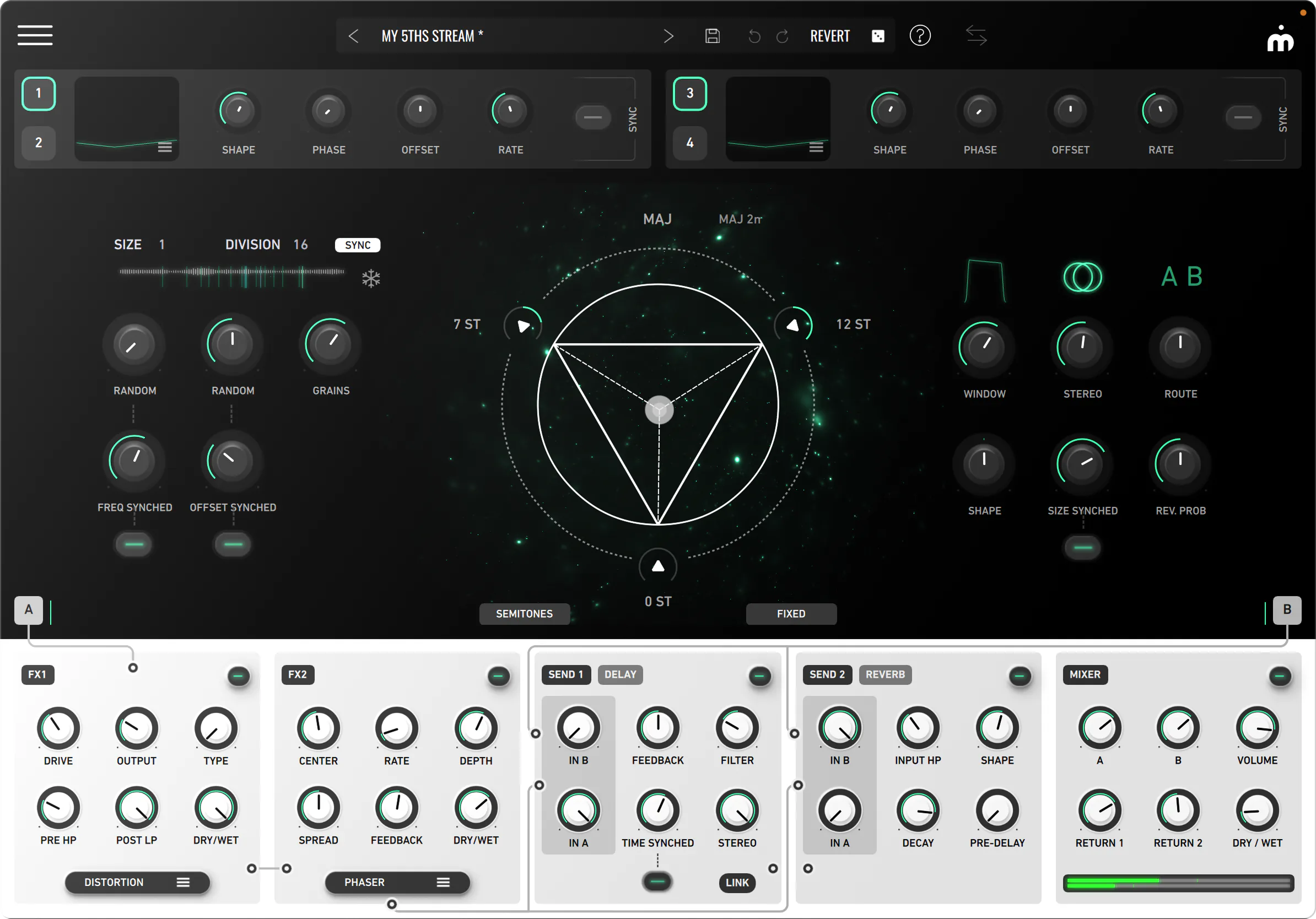
Task: Click the REVERT button
Action: coord(829,36)
